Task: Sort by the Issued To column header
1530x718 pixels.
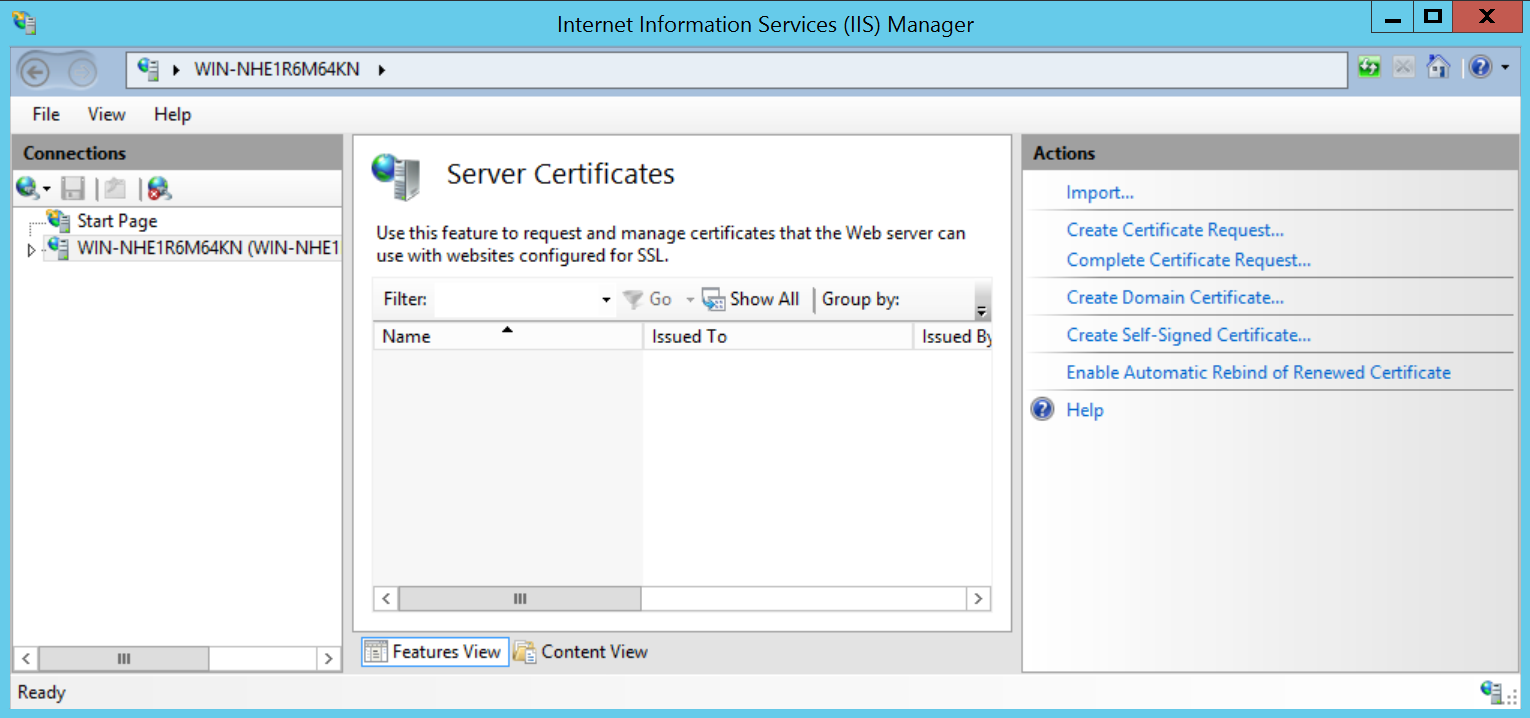Action: point(778,336)
